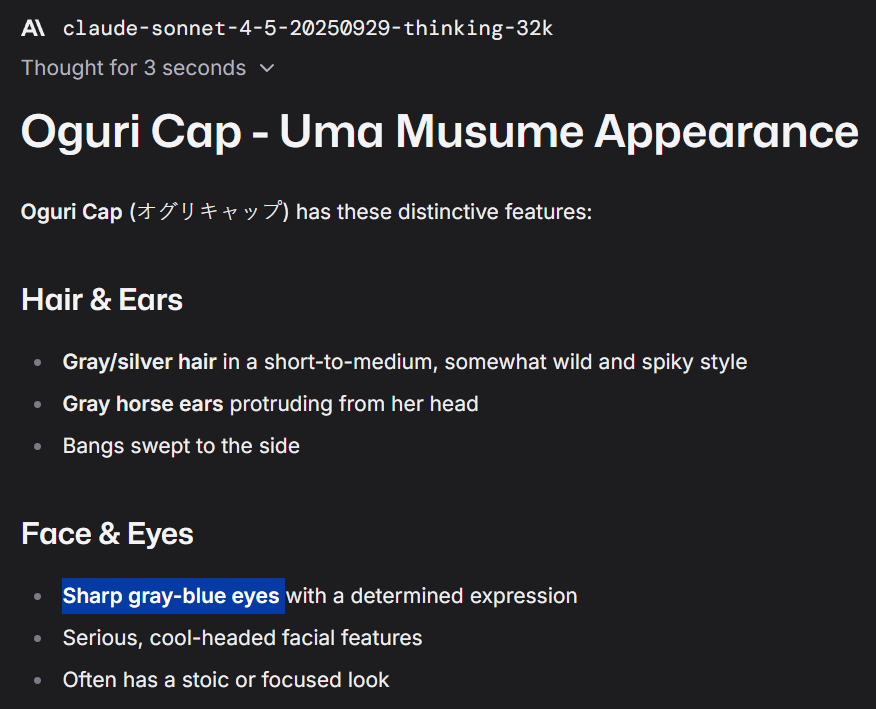Click bullet before 'Gray/silver hair'
This screenshot has width=876, height=709.
pos(37,363)
